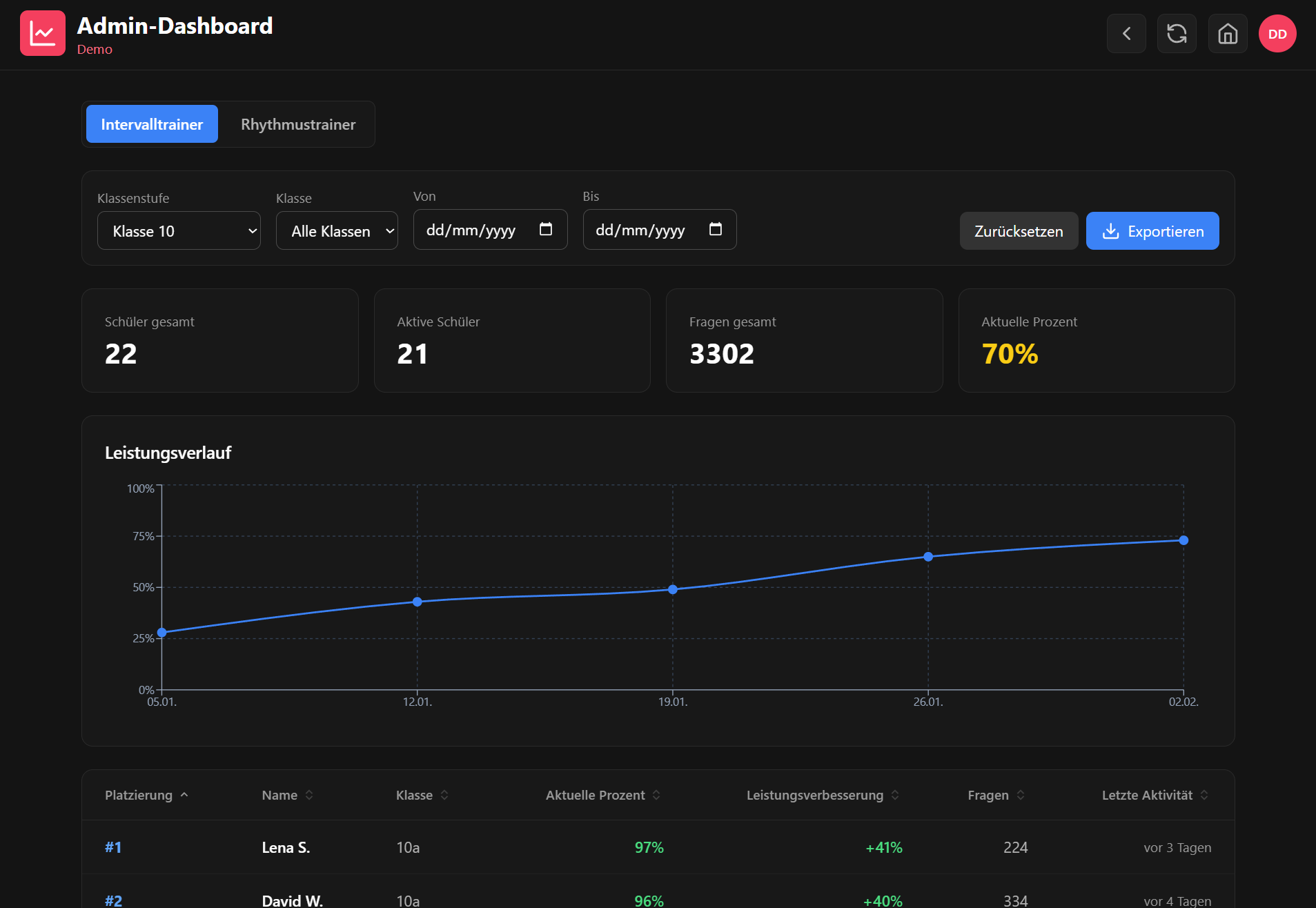
Task: Open the calendar icon in the Von field
Action: 546,228
